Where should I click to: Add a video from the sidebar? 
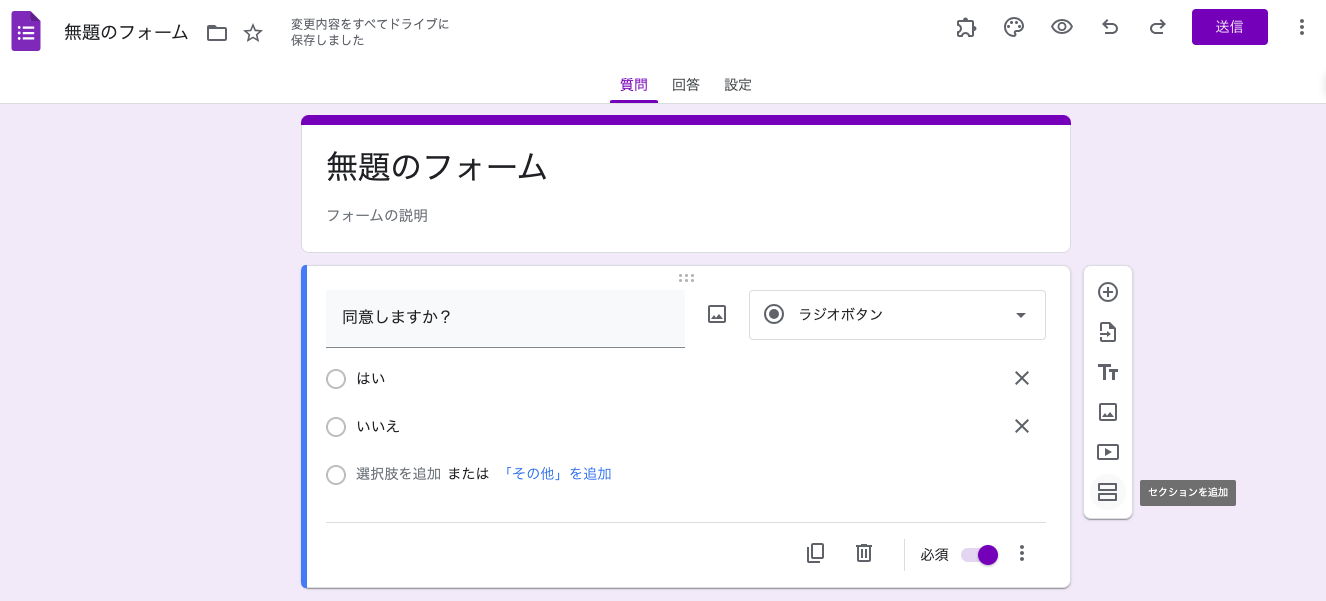point(1107,452)
